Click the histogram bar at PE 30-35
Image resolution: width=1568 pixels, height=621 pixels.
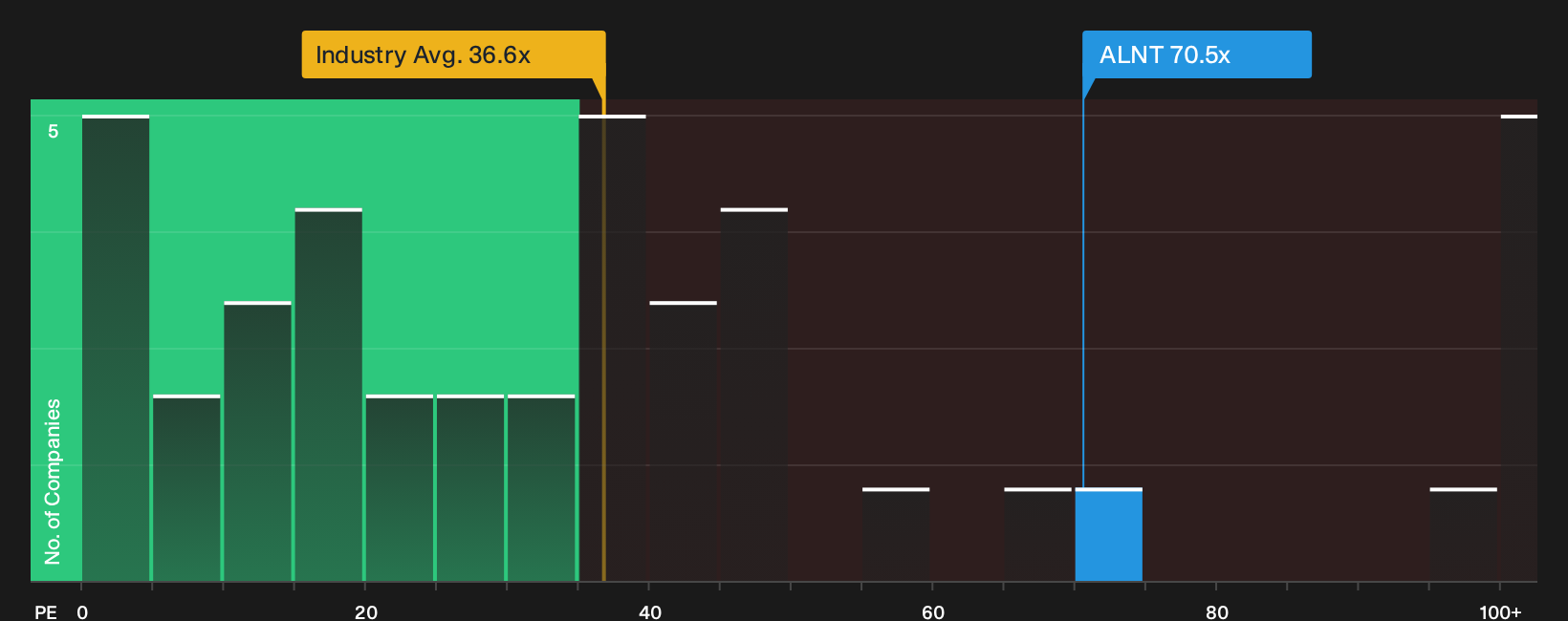point(541,488)
